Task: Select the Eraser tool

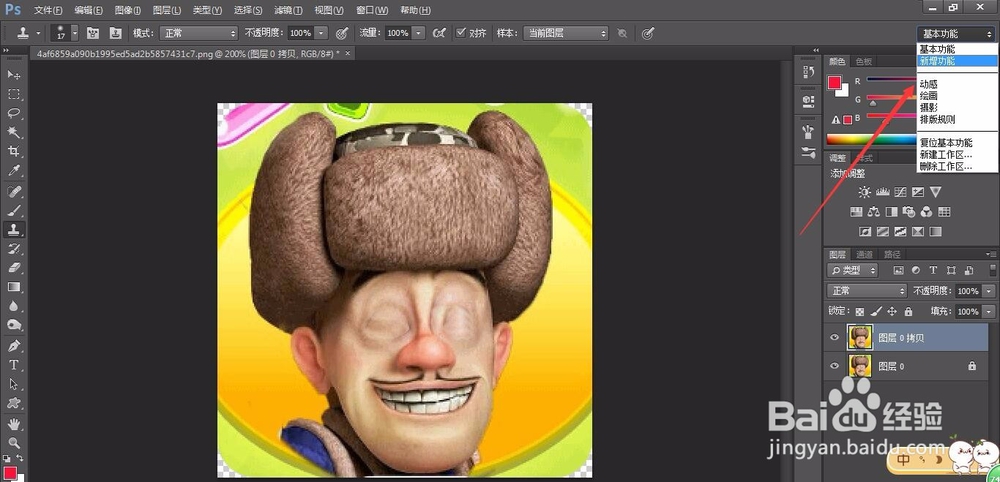Action: pyautogui.click(x=13, y=268)
